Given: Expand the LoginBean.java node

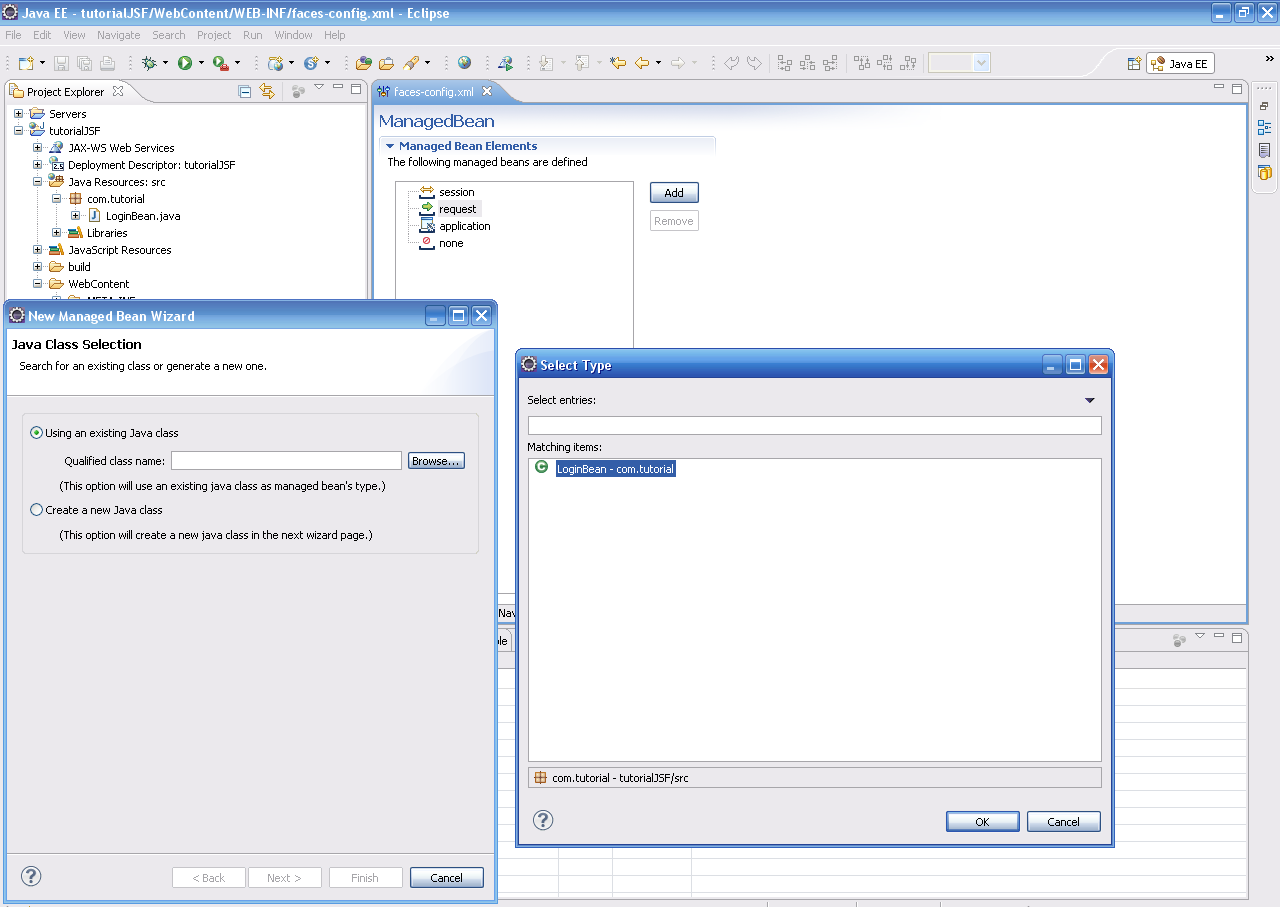Looking at the screenshot, I should (x=76, y=216).
